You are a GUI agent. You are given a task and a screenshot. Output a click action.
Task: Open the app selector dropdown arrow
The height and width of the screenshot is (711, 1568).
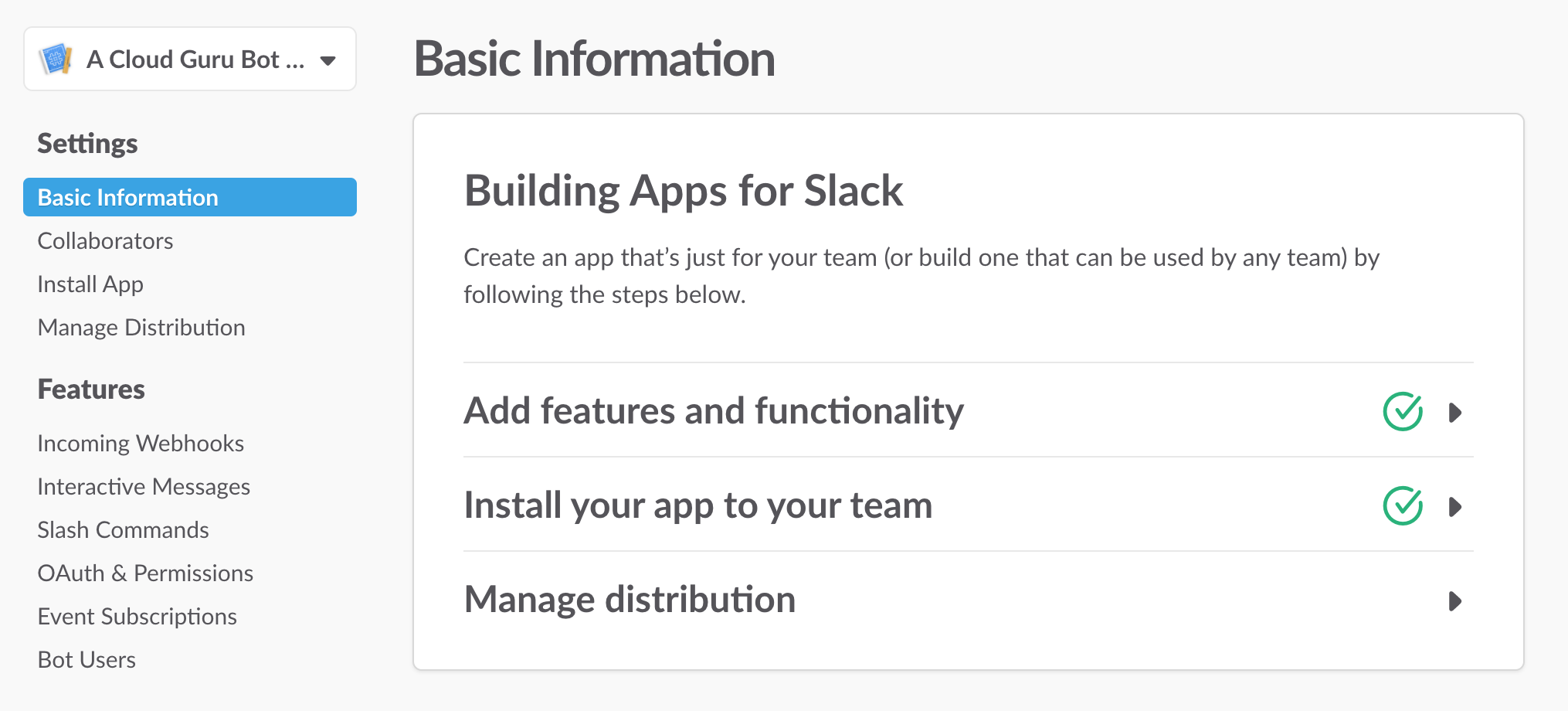pyautogui.click(x=328, y=61)
